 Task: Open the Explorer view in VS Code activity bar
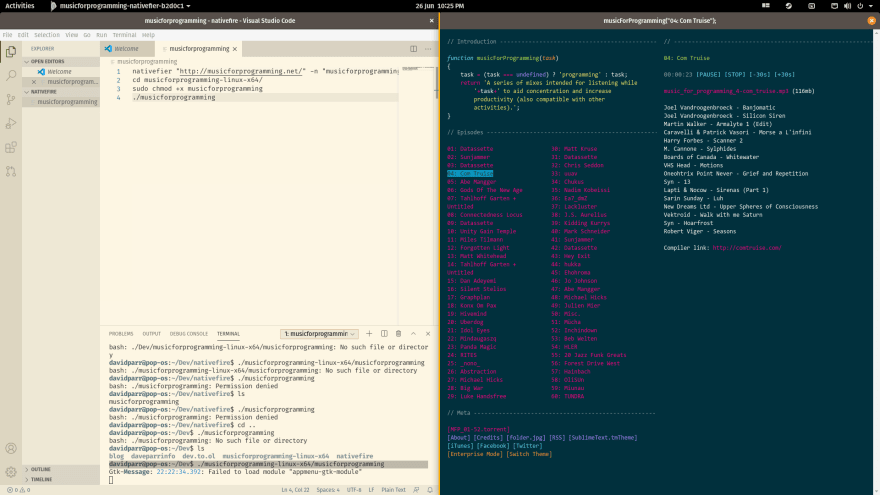11,51
